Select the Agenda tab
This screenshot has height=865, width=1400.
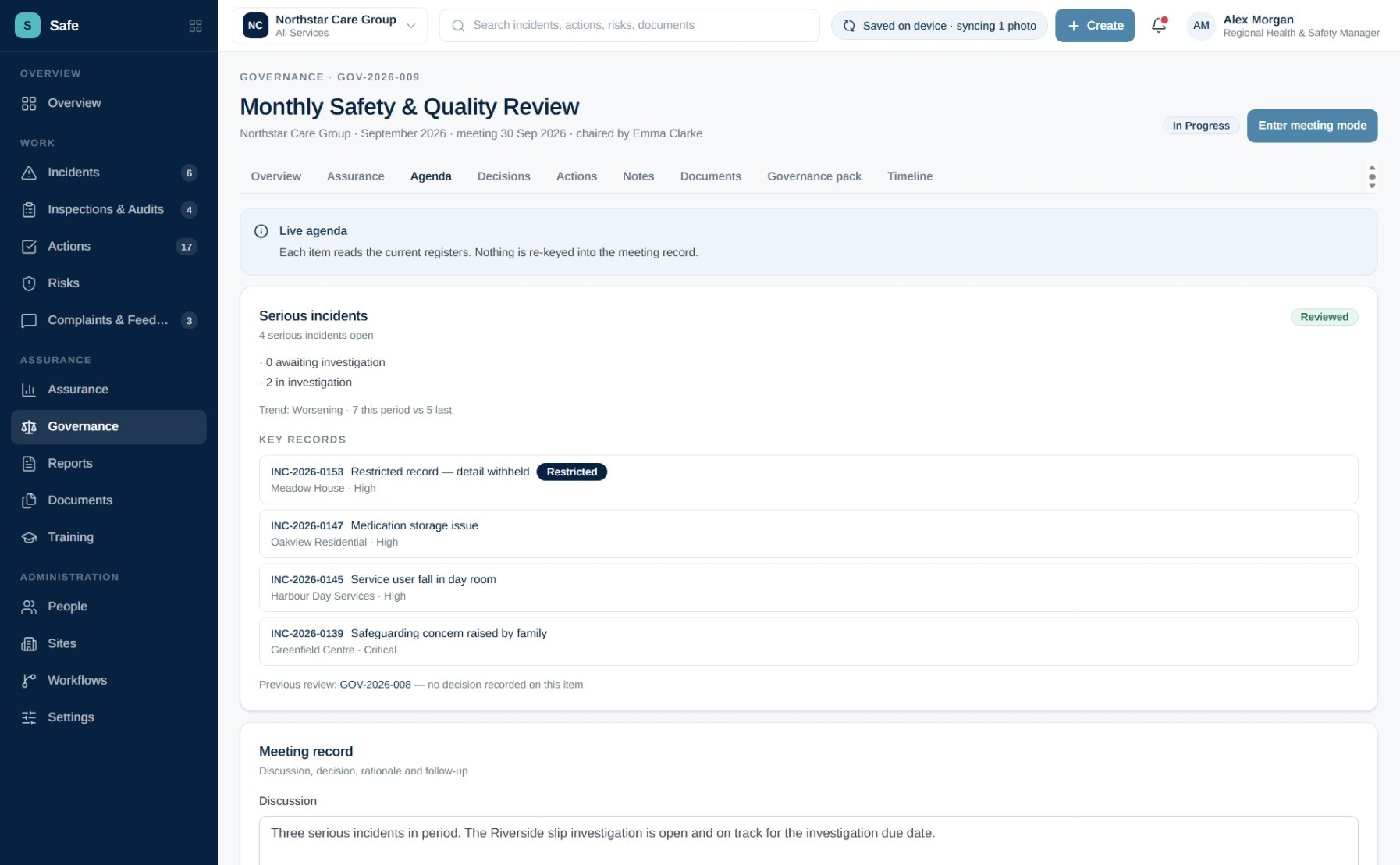[x=431, y=176]
